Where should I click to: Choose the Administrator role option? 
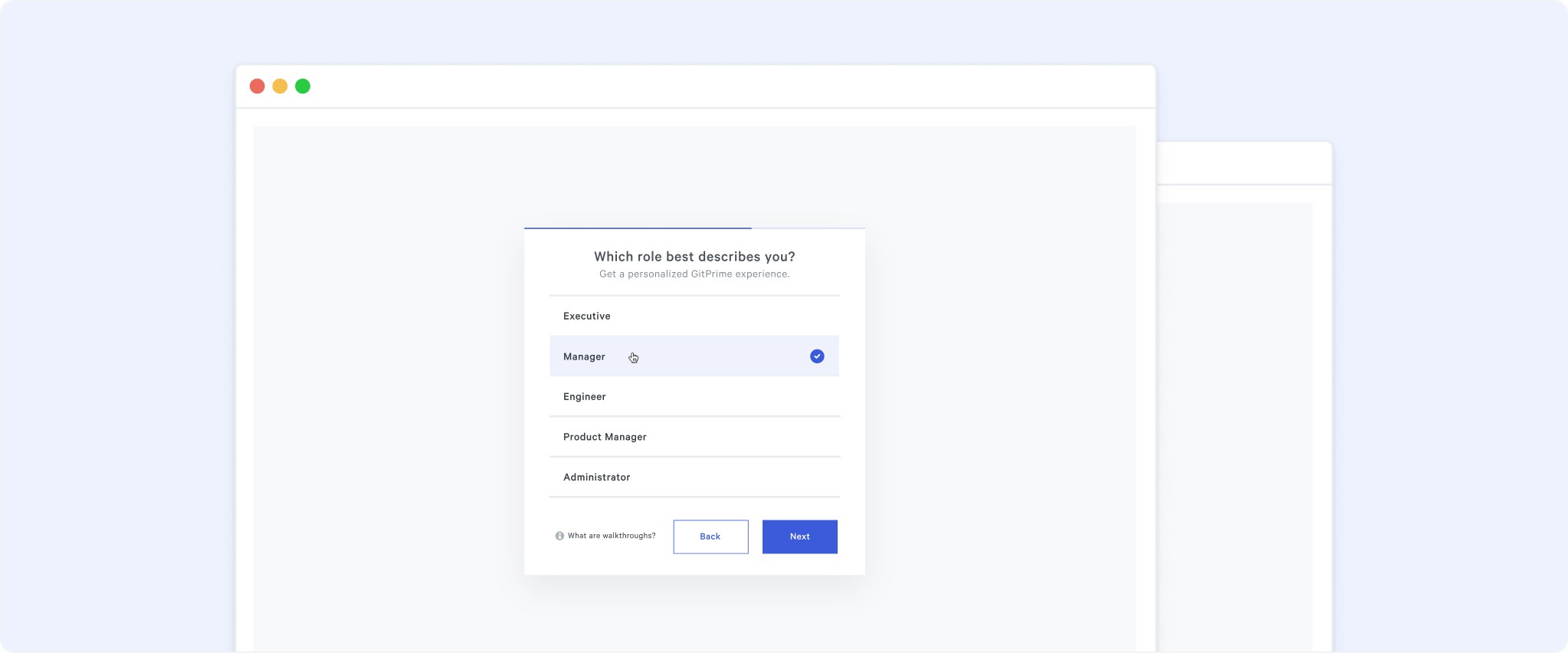pos(694,477)
